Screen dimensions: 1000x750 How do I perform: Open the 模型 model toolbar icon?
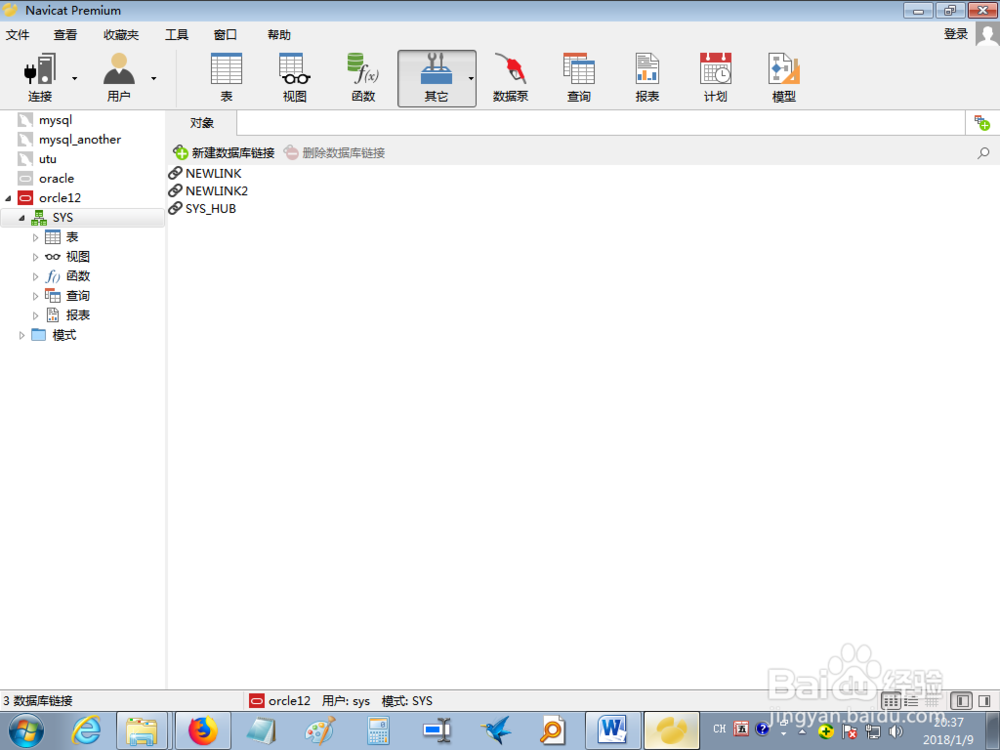784,78
